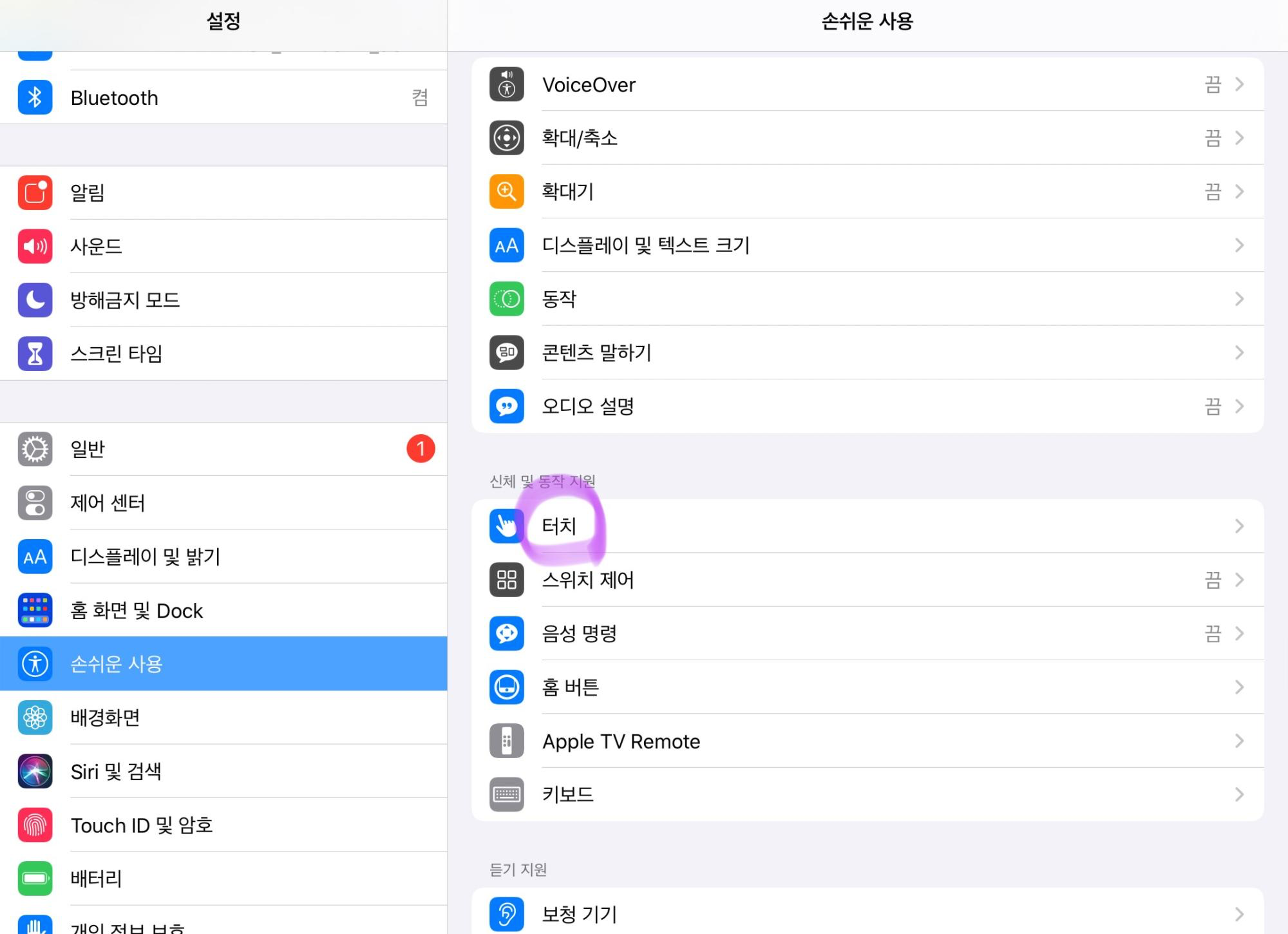Expand 디스플레이 및 텍스트 크기 chevron
The height and width of the screenshot is (934, 1288).
(x=1239, y=245)
